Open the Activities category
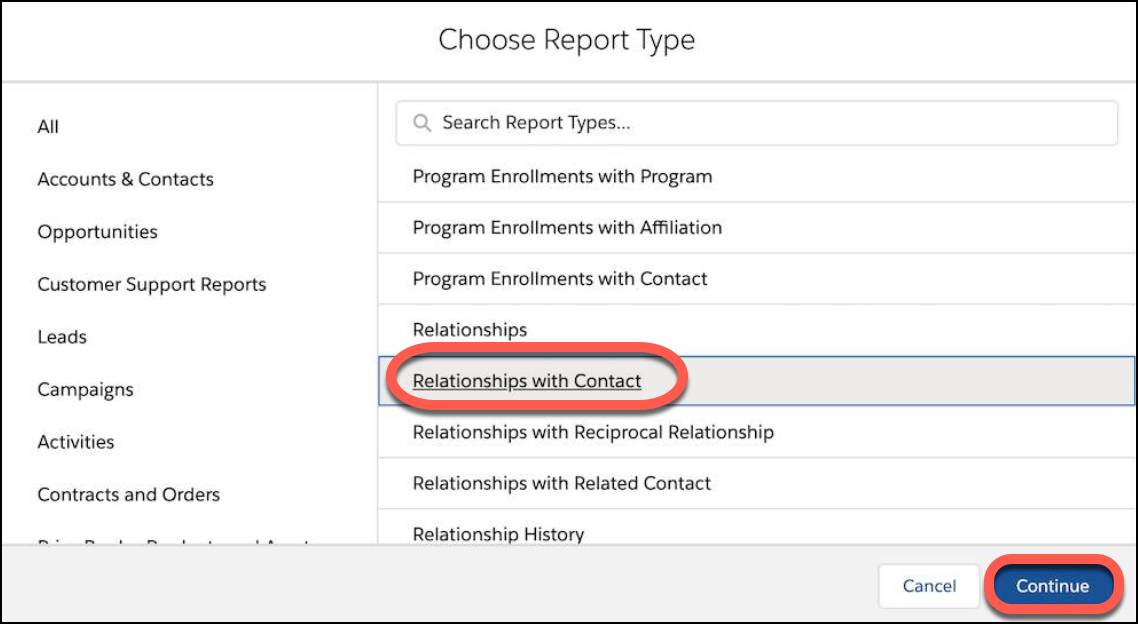1138x624 pixels. pos(77,441)
